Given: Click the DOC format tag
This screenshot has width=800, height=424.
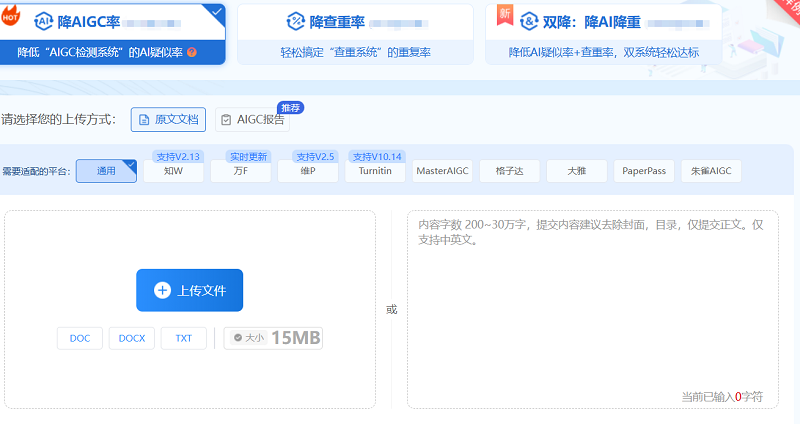Looking at the screenshot, I should click(80, 338).
